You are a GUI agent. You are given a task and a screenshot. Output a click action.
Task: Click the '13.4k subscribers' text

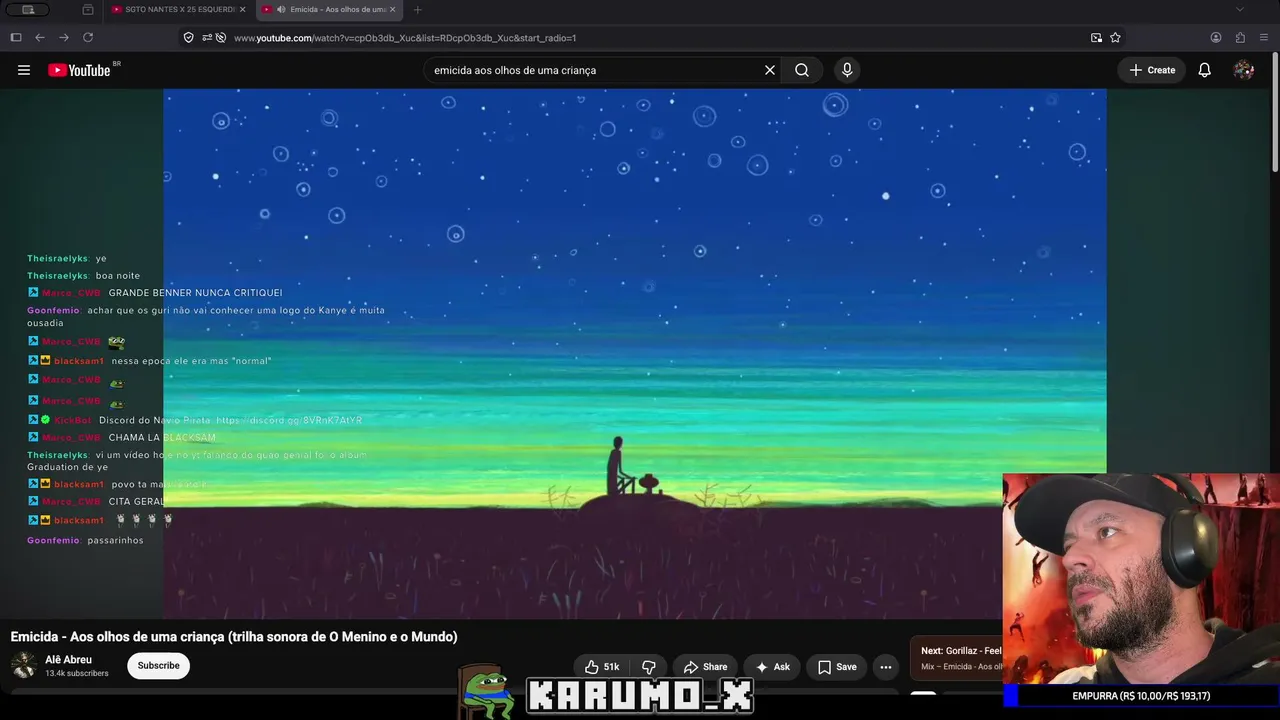pos(77,674)
